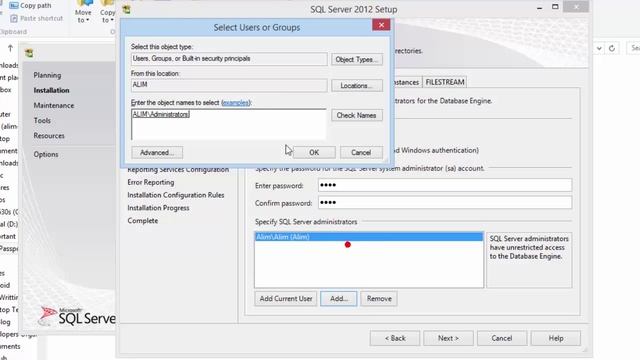This screenshot has height=360, width=640.
Task: Select the Complete setup step
Action: pos(142,221)
